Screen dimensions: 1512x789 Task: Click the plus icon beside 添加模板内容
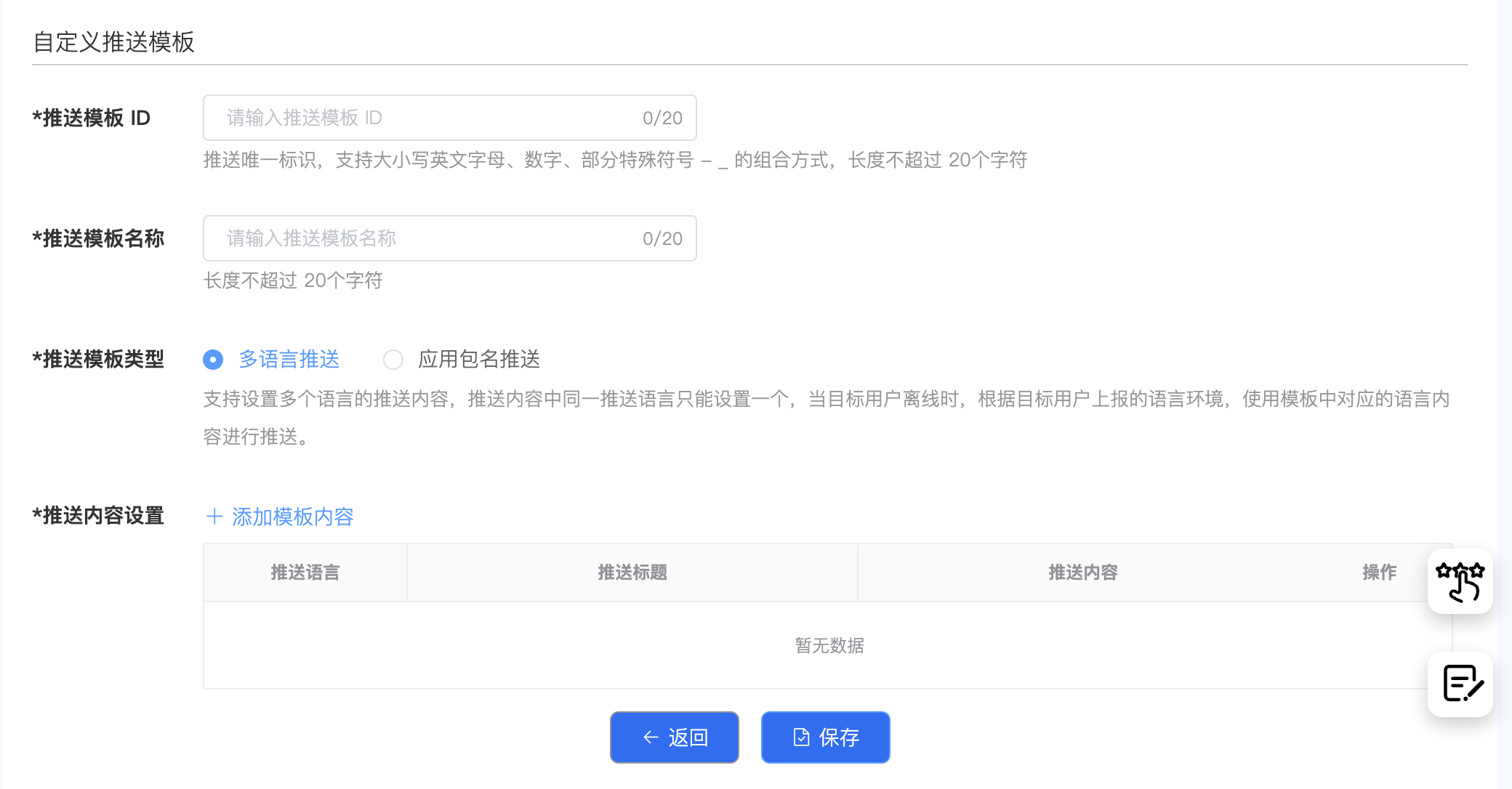(x=214, y=517)
